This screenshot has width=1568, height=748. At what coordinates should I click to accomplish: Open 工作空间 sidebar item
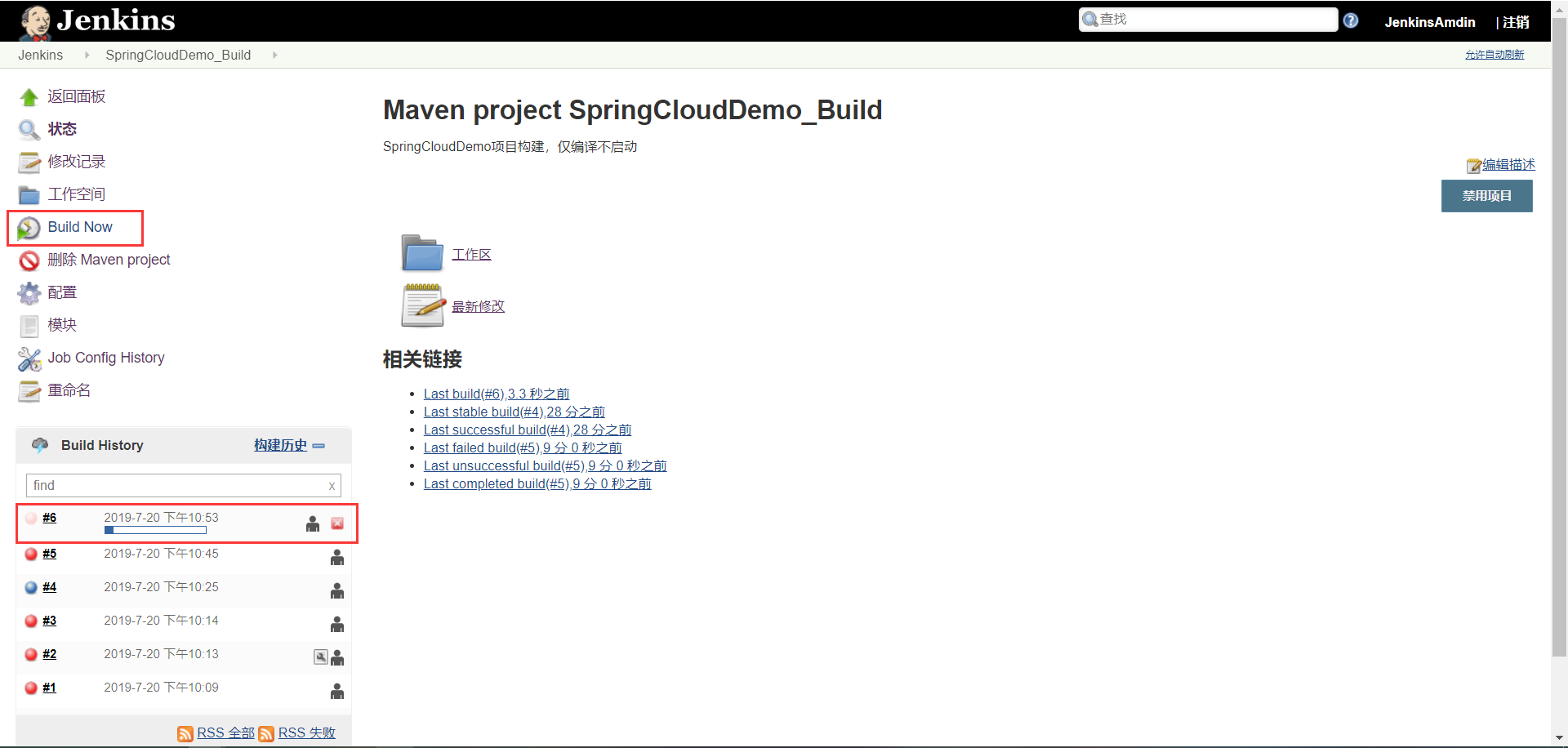[77, 194]
